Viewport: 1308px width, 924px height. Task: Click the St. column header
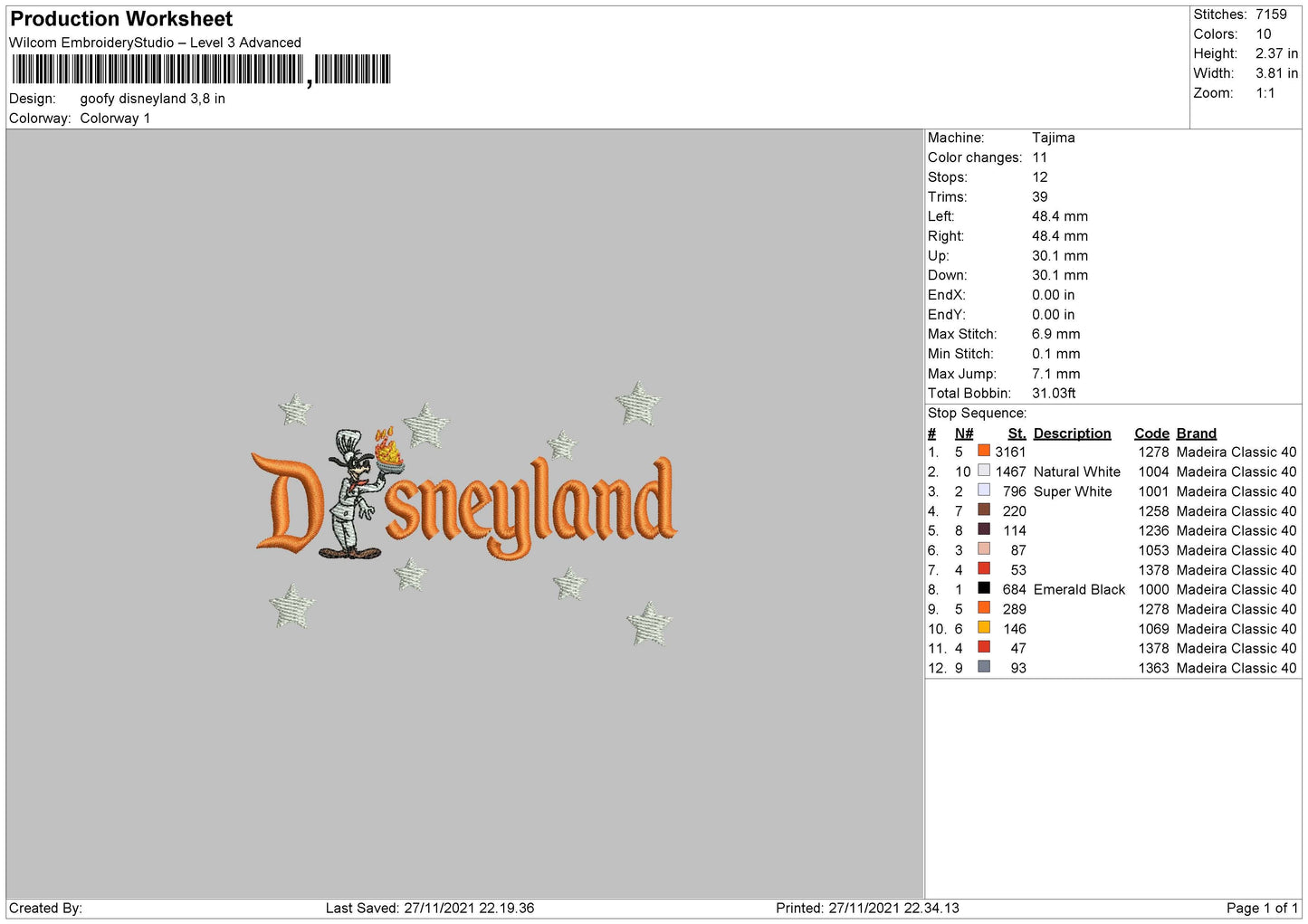point(1017,433)
